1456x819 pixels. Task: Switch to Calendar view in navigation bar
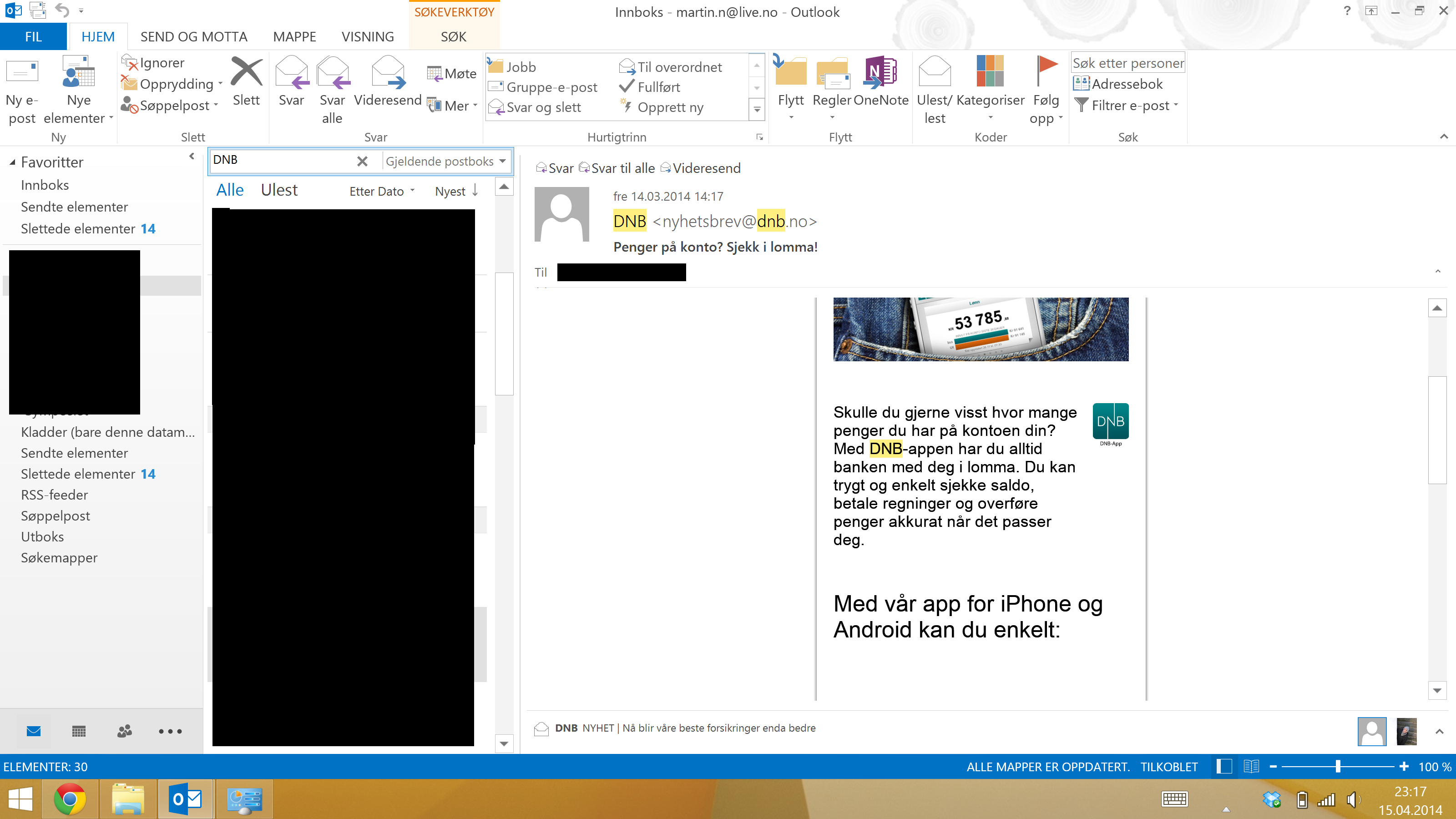tap(79, 731)
